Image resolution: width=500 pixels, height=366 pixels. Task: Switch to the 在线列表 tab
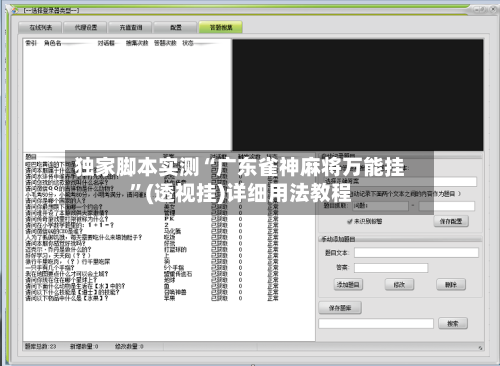point(40,27)
